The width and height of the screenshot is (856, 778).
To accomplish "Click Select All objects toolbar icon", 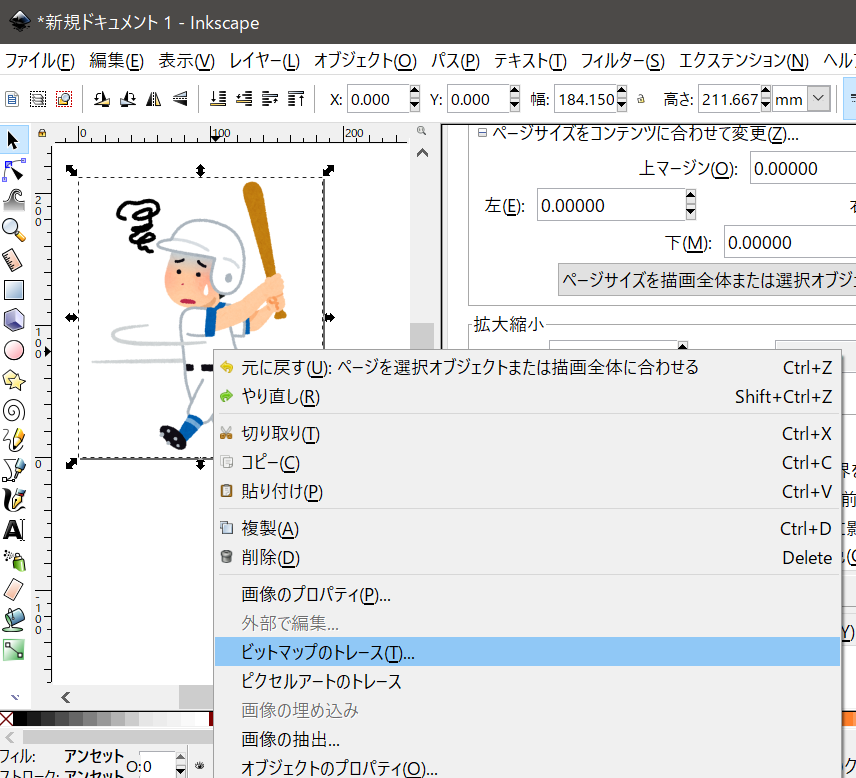I will (x=11, y=99).
